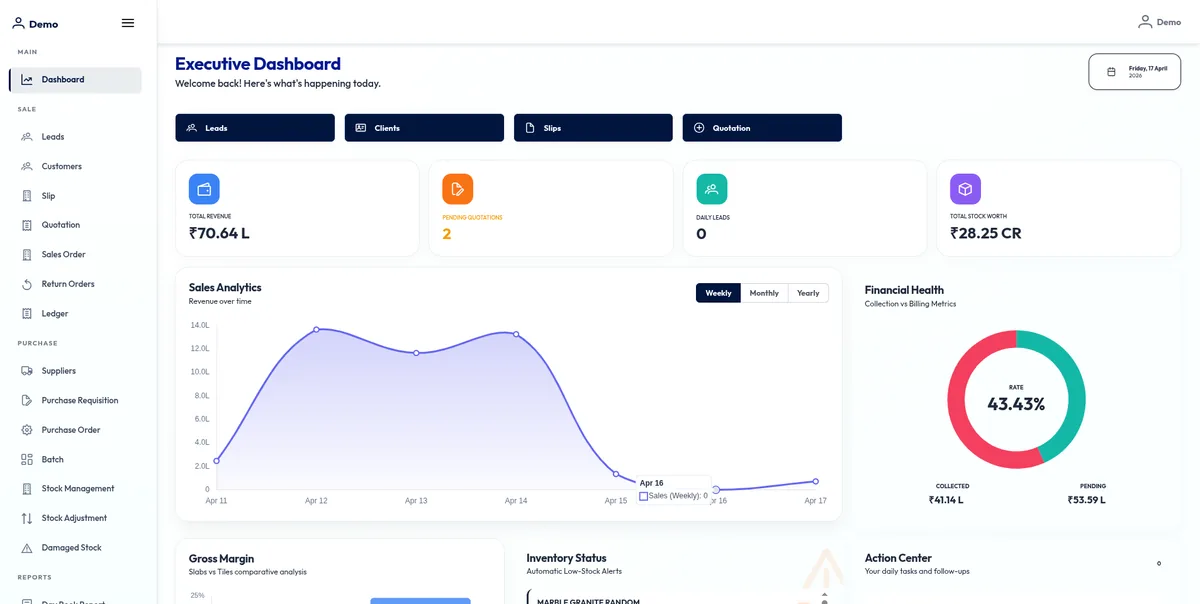The width and height of the screenshot is (1200, 604).
Task: Click the orange Pending Quotations icon
Action: pyautogui.click(x=458, y=189)
